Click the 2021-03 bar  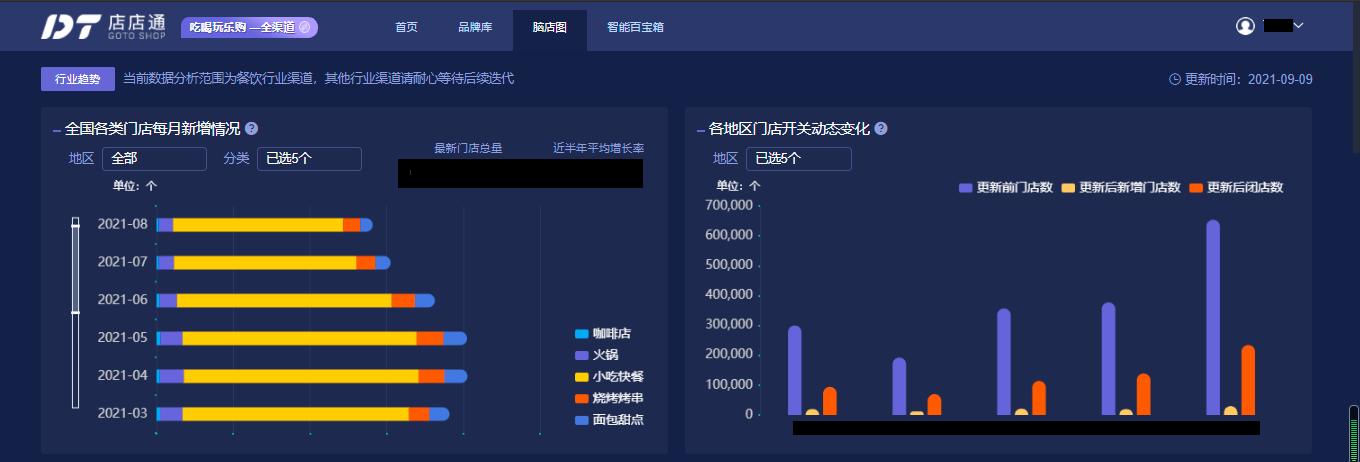(303, 414)
